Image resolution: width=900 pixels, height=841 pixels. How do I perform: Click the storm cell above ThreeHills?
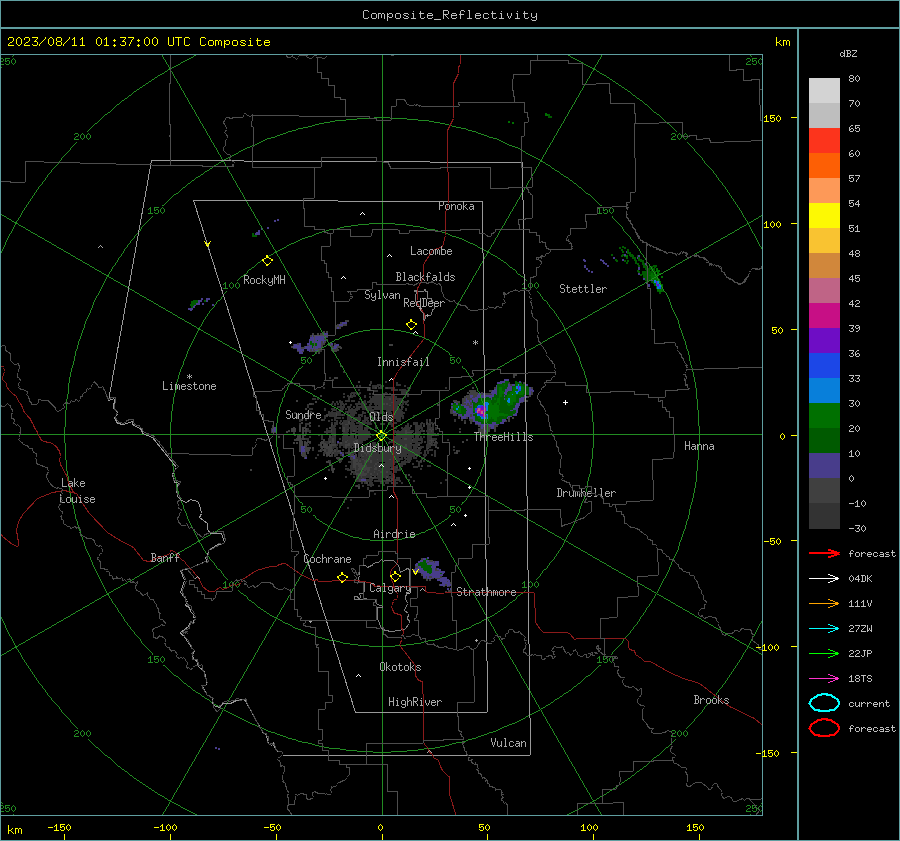(492, 403)
